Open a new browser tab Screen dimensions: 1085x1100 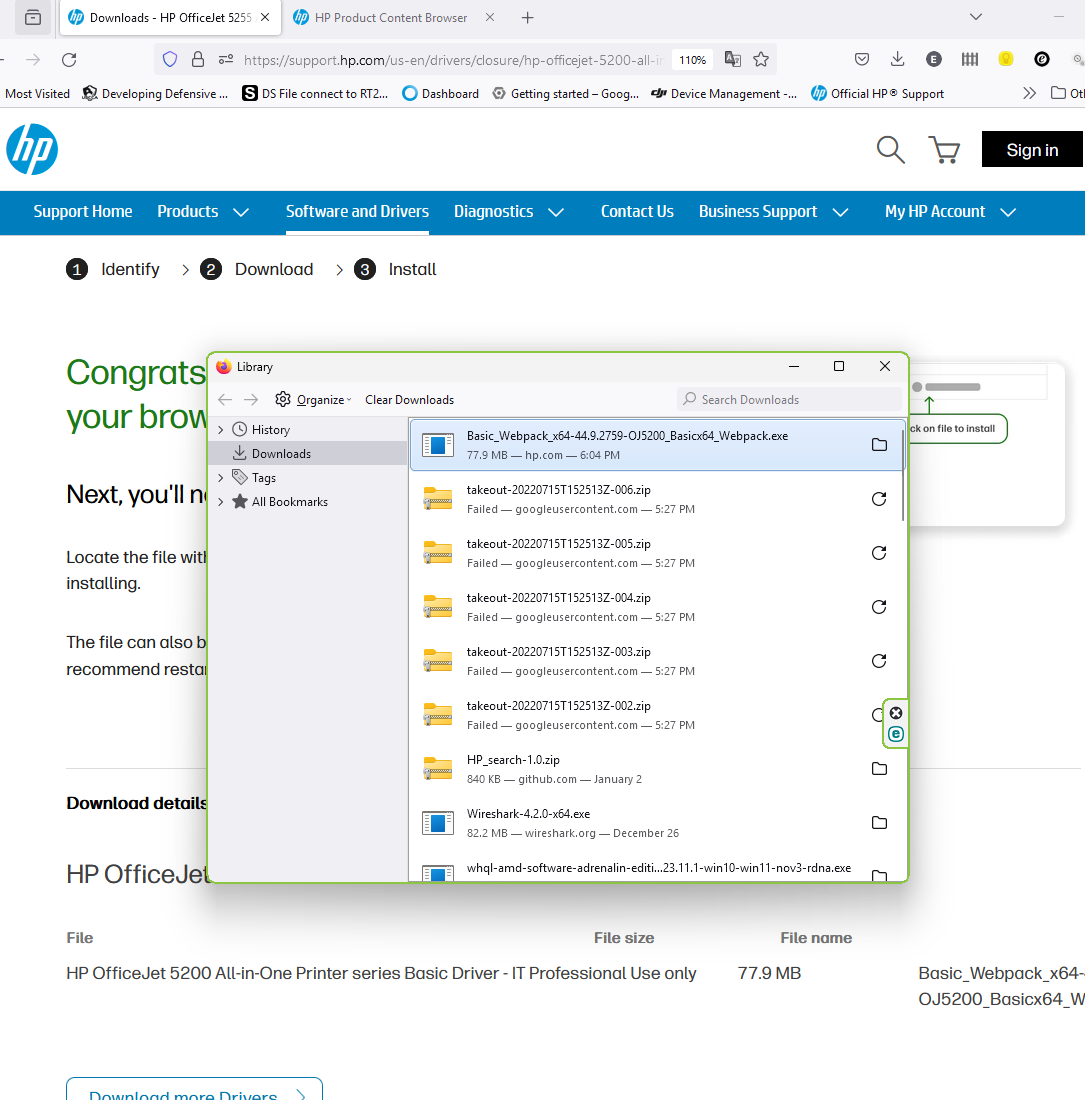click(527, 18)
